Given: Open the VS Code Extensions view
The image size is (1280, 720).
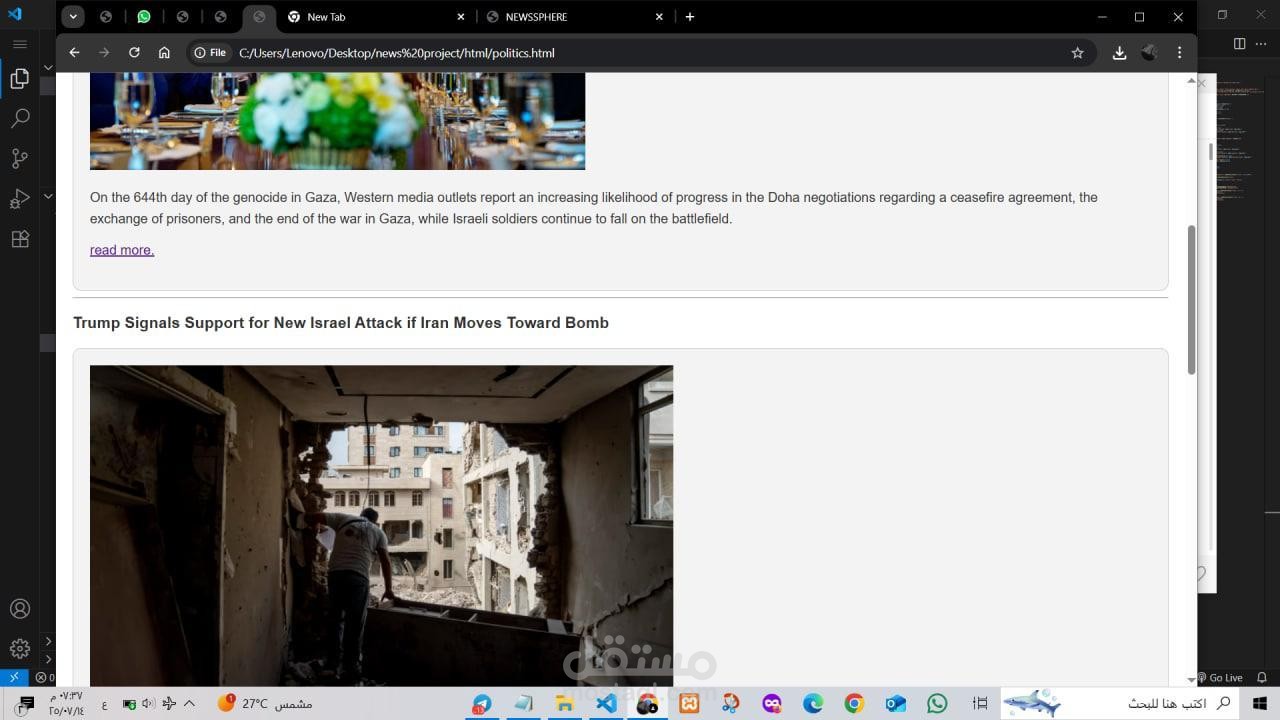Looking at the screenshot, I should click(20, 239).
